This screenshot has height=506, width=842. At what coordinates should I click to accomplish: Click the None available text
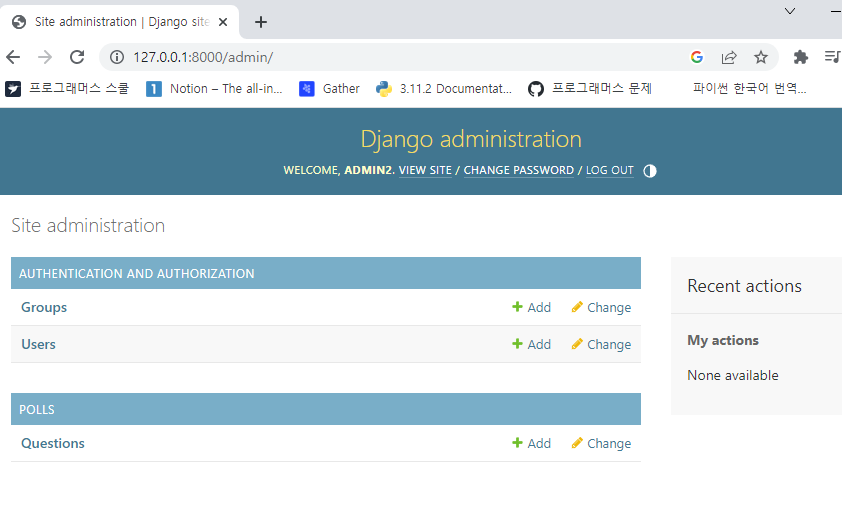732,375
